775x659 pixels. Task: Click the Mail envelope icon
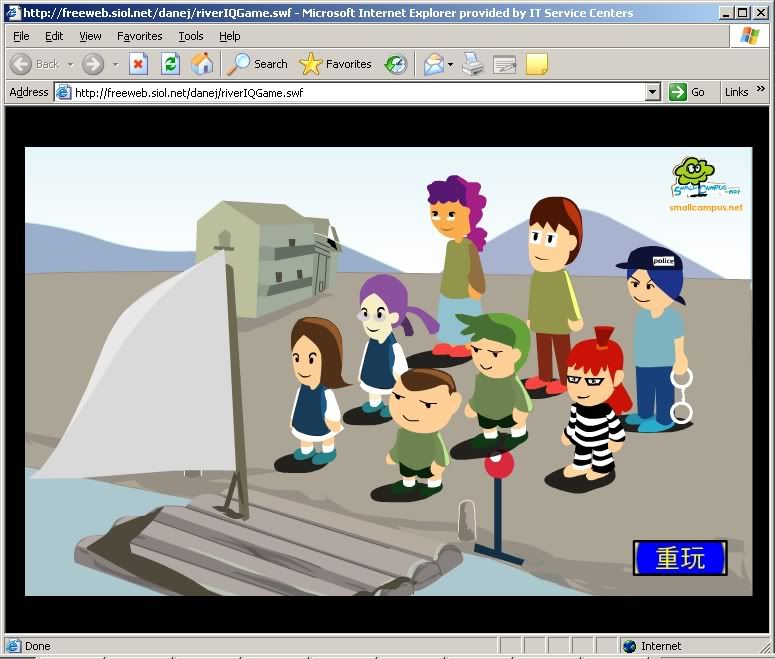pos(432,64)
